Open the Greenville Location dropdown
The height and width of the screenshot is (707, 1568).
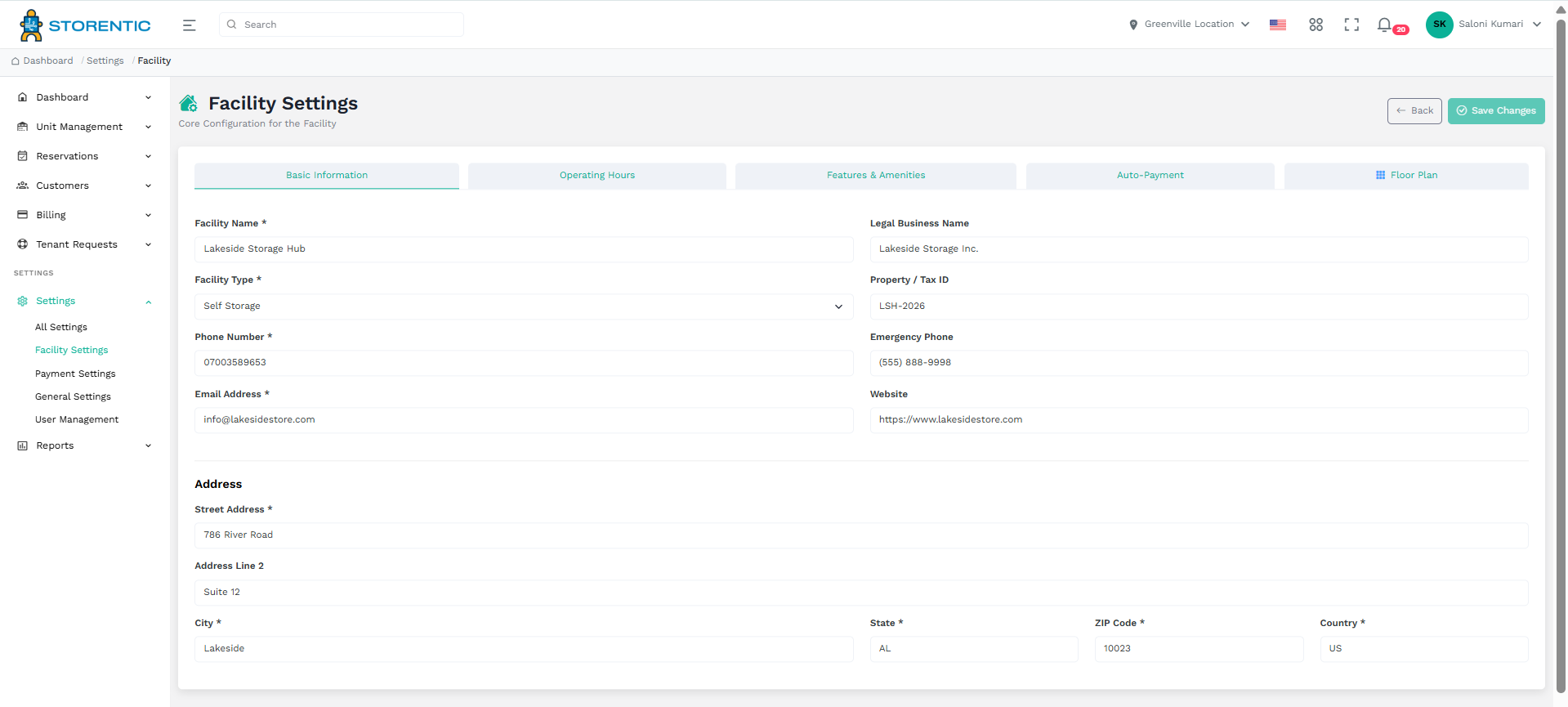click(1189, 25)
